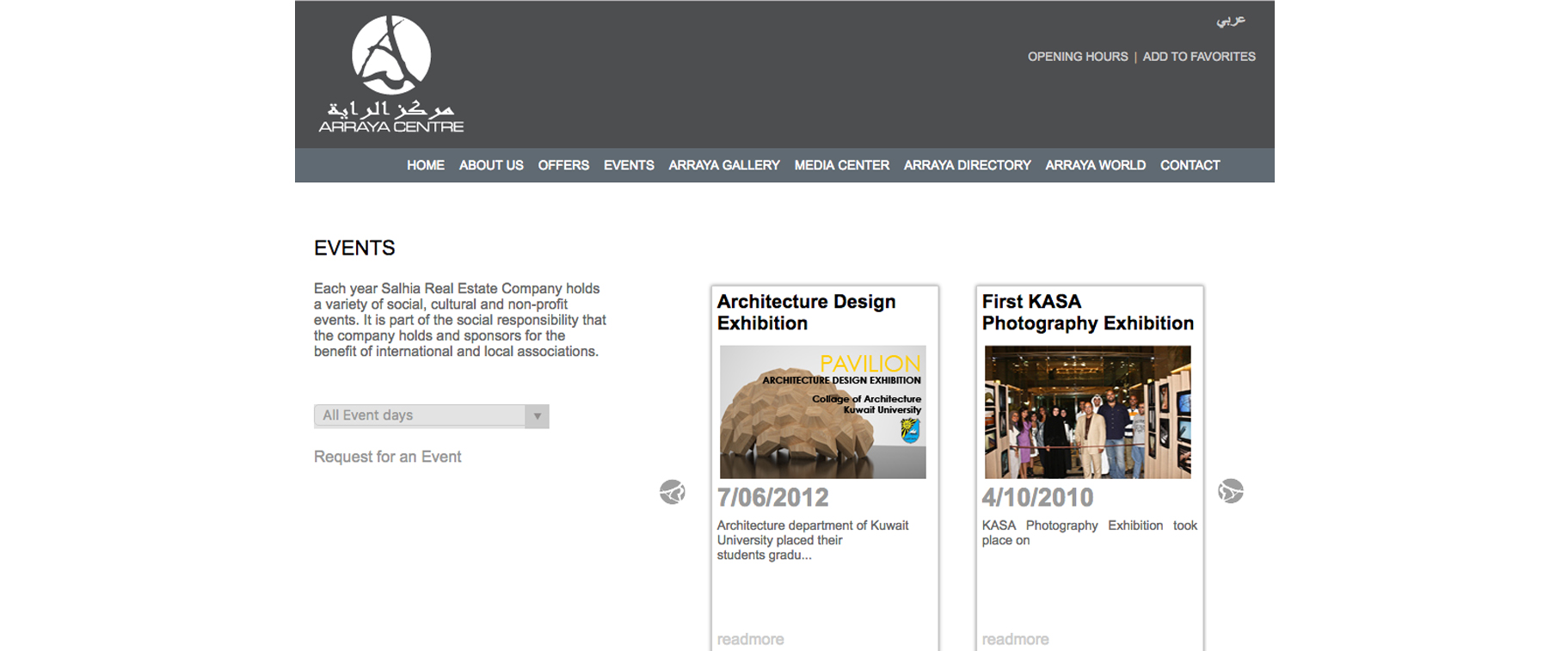1568x651 pixels.
Task: Open ABOUT US menu item
Action: pyautogui.click(x=491, y=165)
